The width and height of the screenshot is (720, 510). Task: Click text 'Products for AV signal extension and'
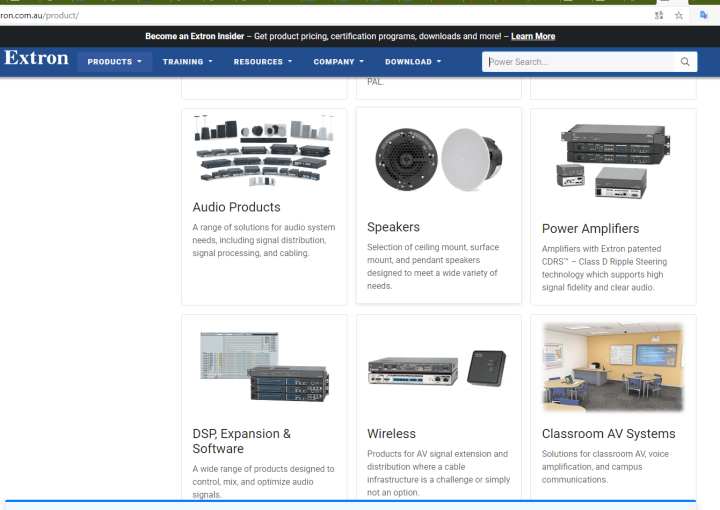tap(437, 454)
